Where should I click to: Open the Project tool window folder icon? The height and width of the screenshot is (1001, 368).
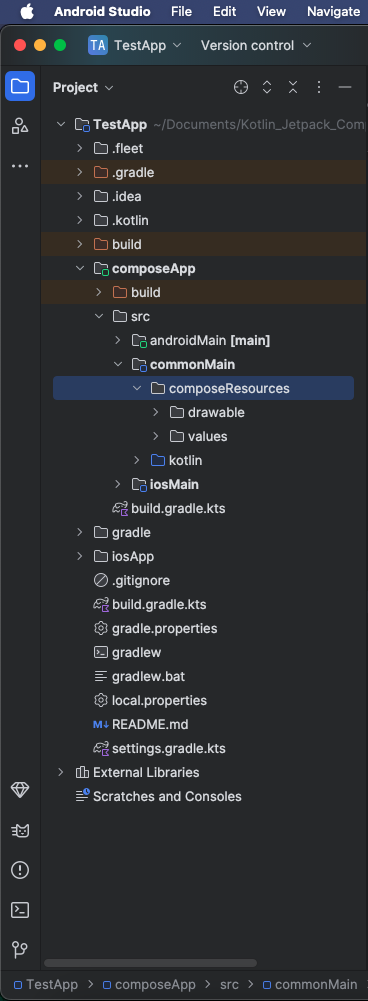pyautogui.click(x=20, y=86)
